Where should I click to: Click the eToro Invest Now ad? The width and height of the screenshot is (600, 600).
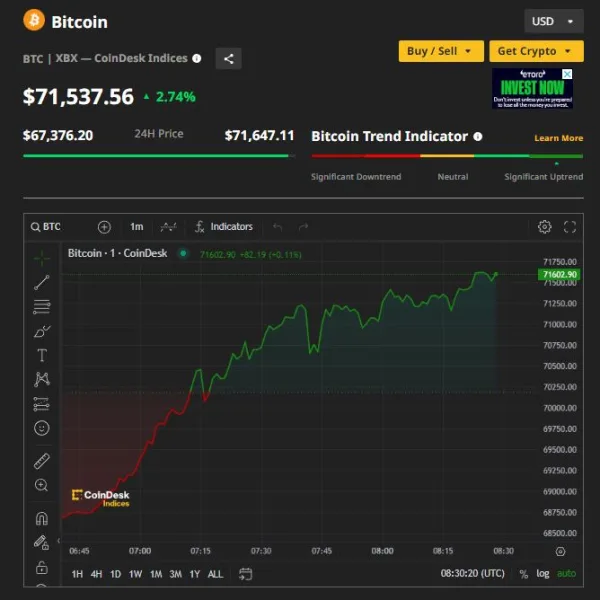point(532,88)
